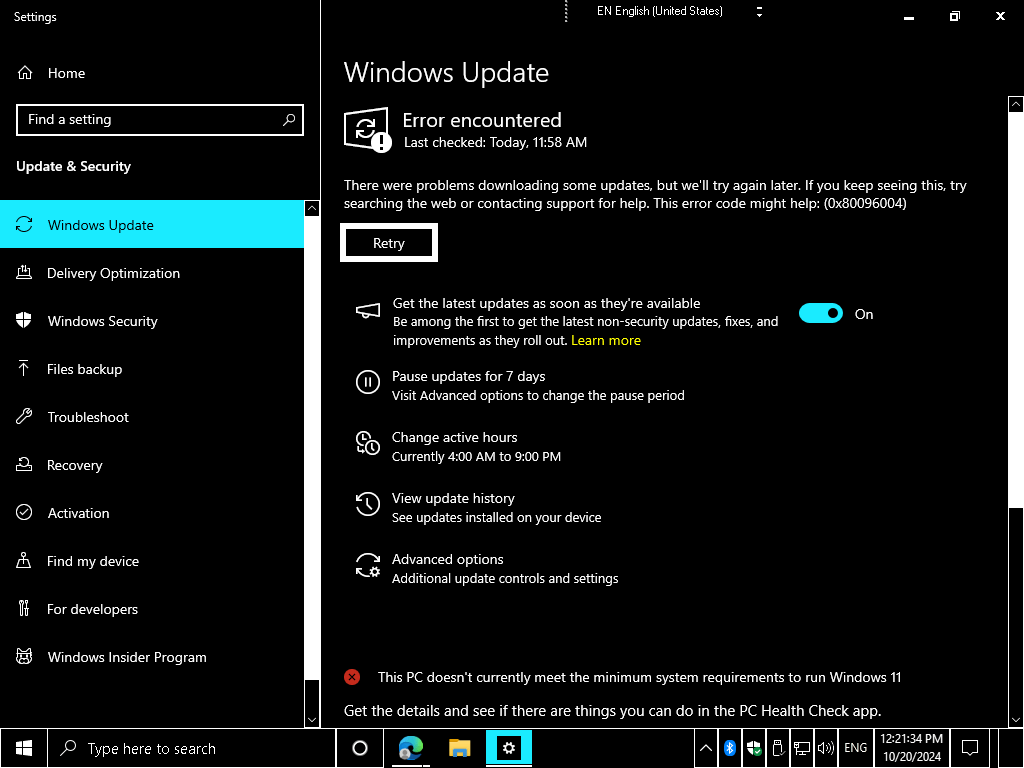1024x768 pixels.
Task: Go to Recovery settings page
Action: click(x=152, y=465)
